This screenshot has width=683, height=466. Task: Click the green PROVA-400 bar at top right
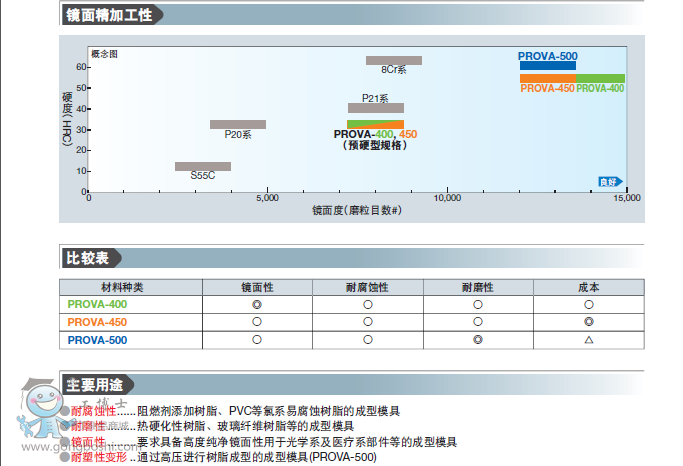(x=600, y=78)
